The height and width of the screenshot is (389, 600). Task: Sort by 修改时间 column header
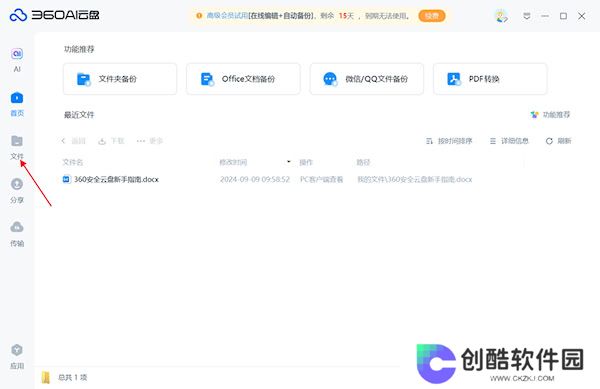tap(233, 163)
